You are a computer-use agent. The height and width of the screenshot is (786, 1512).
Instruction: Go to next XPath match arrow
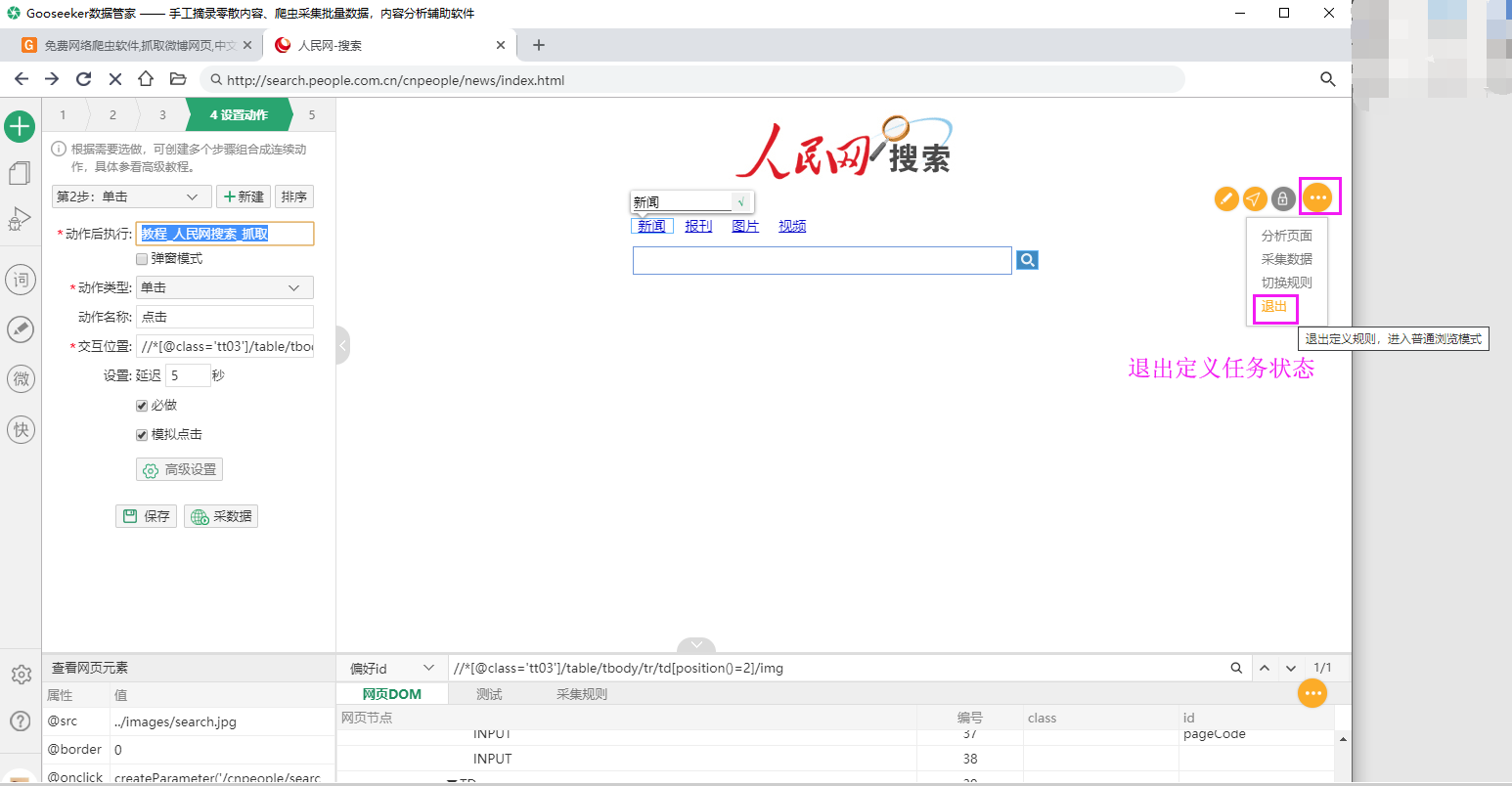coord(1291,668)
